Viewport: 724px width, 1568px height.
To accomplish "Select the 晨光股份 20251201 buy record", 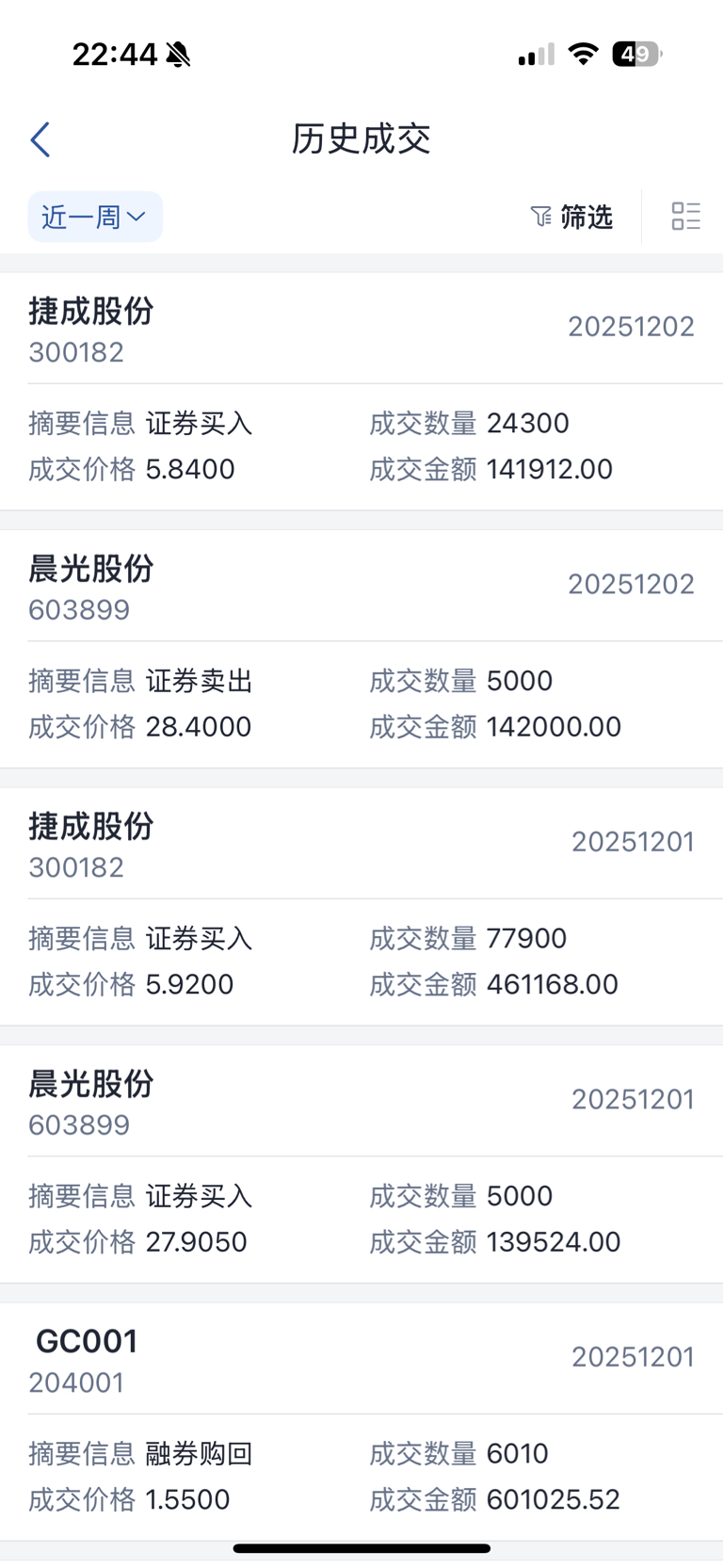I will [x=362, y=1164].
